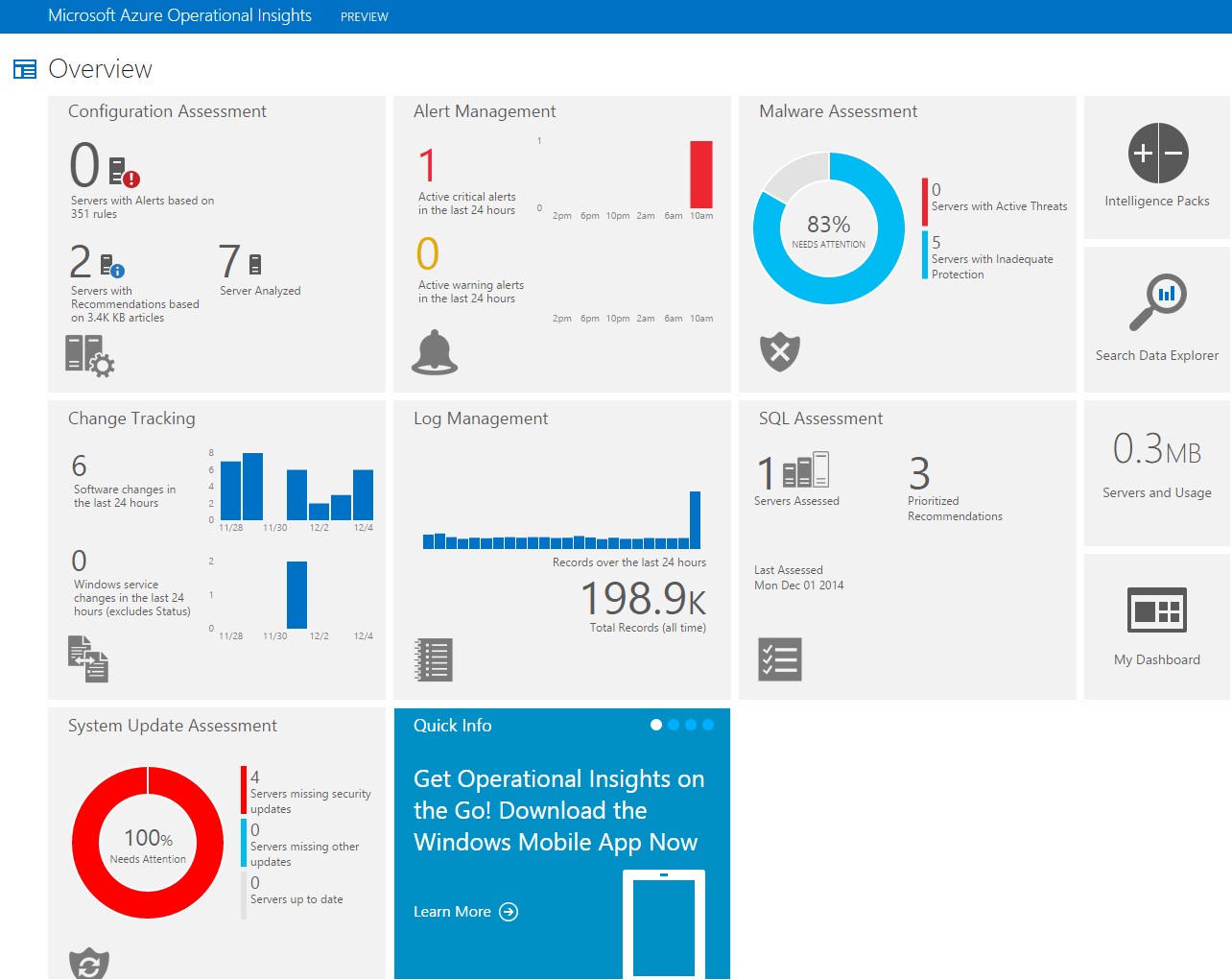Click the red Servers with Active Threats legend swatch
This screenshot has width=1232, height=980.
925,202
